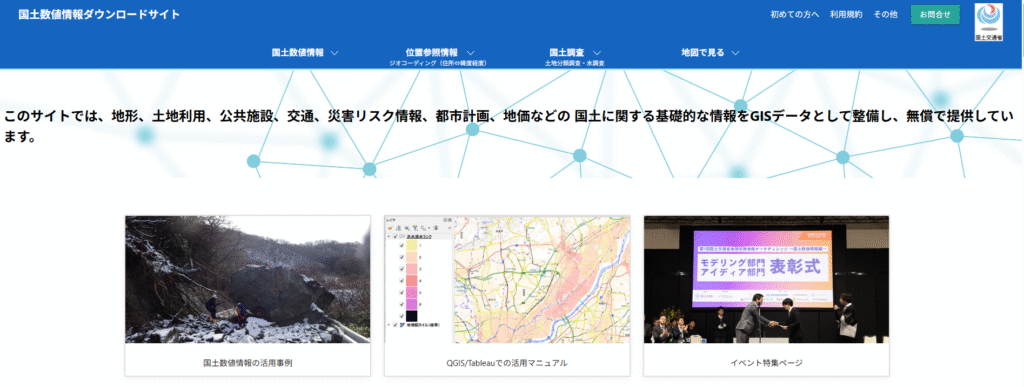Click the 国土交通省 logo icon
This screenshot has width=1024, height=387.
click(988, 22)
